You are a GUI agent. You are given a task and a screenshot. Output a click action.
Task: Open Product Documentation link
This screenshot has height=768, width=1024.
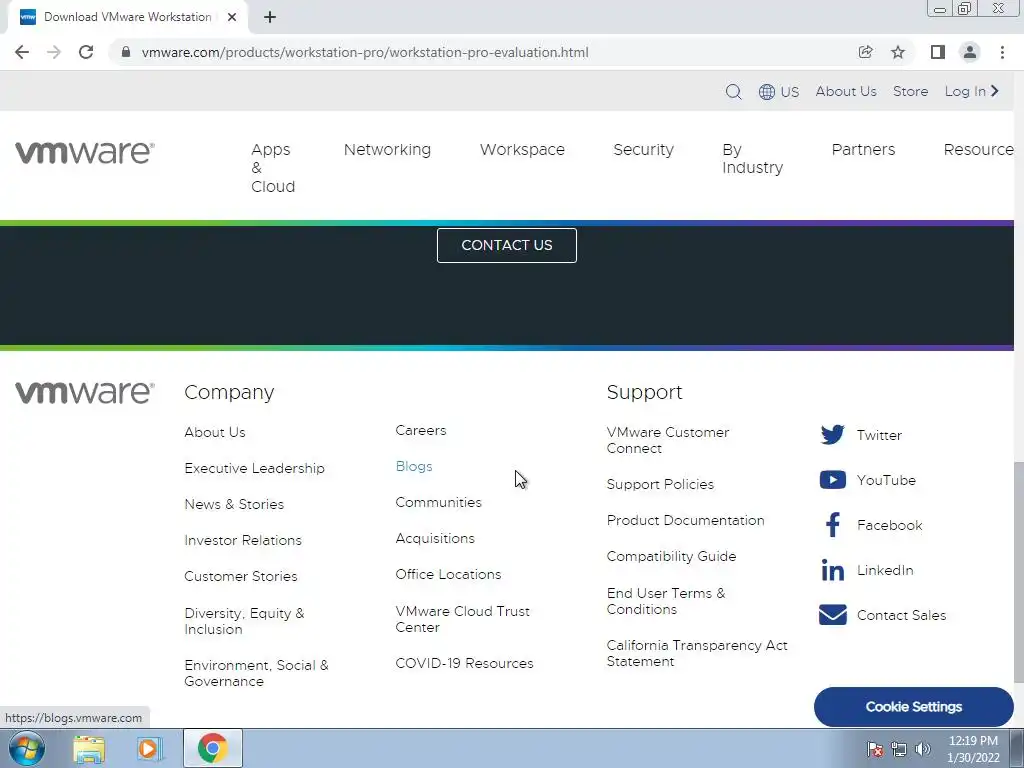coord(685,520)
